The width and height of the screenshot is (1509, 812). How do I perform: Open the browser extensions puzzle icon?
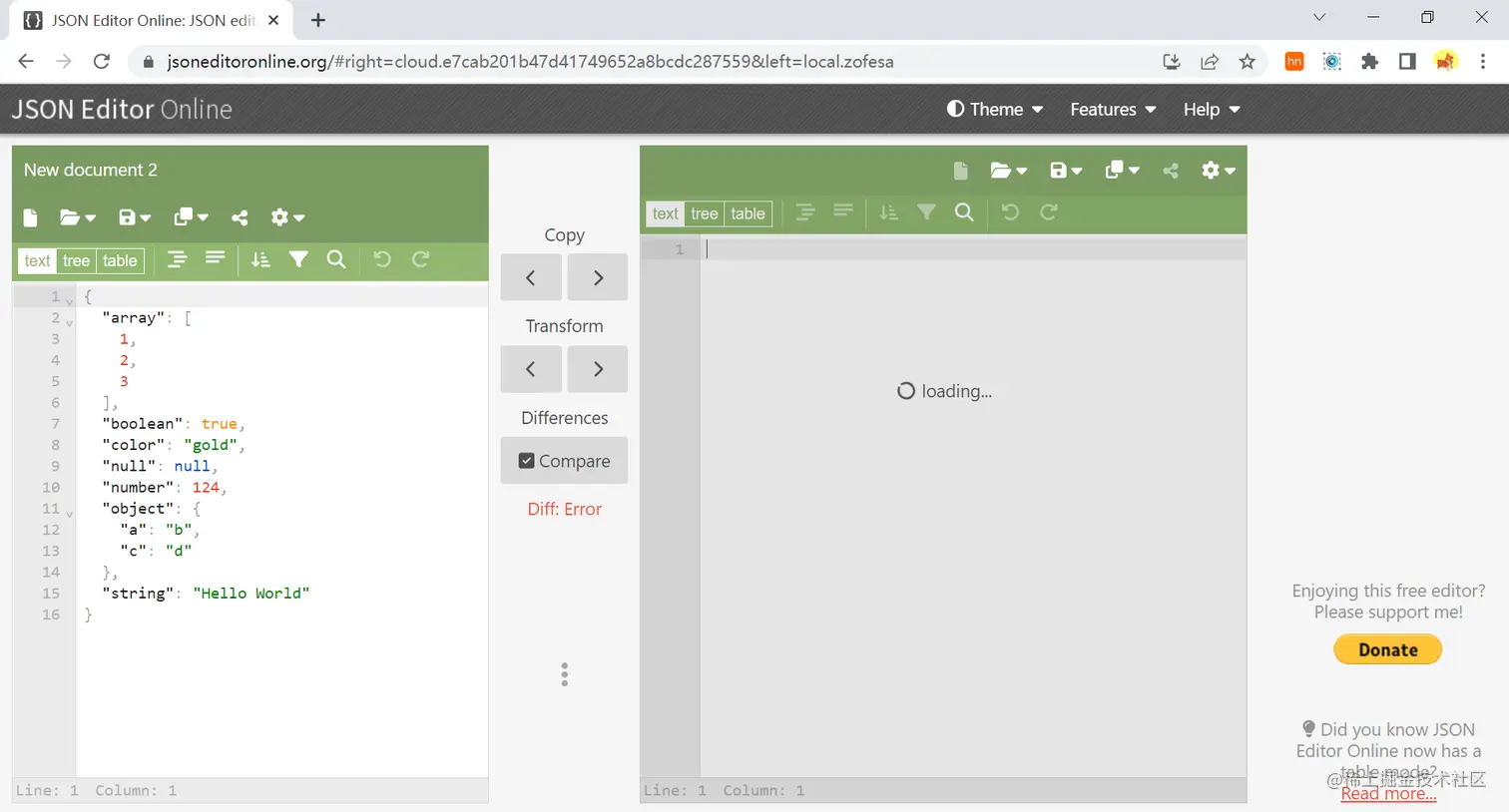pyautogui.click(x=1369, y=62)
